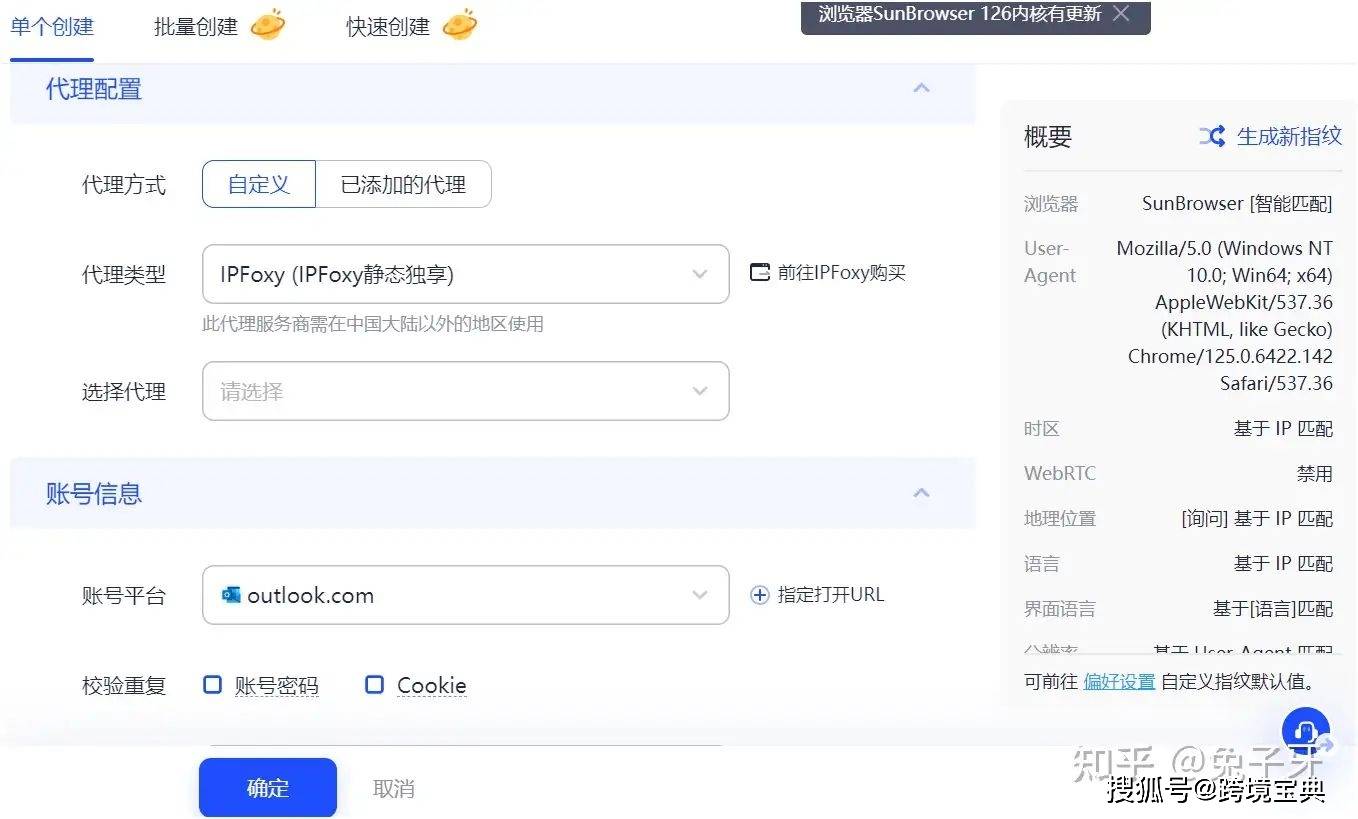Click the 前往IPFoxy购买 purchase icon
Screen dimensions: 1358x819
pyautogui.click(x=759, y=272)
